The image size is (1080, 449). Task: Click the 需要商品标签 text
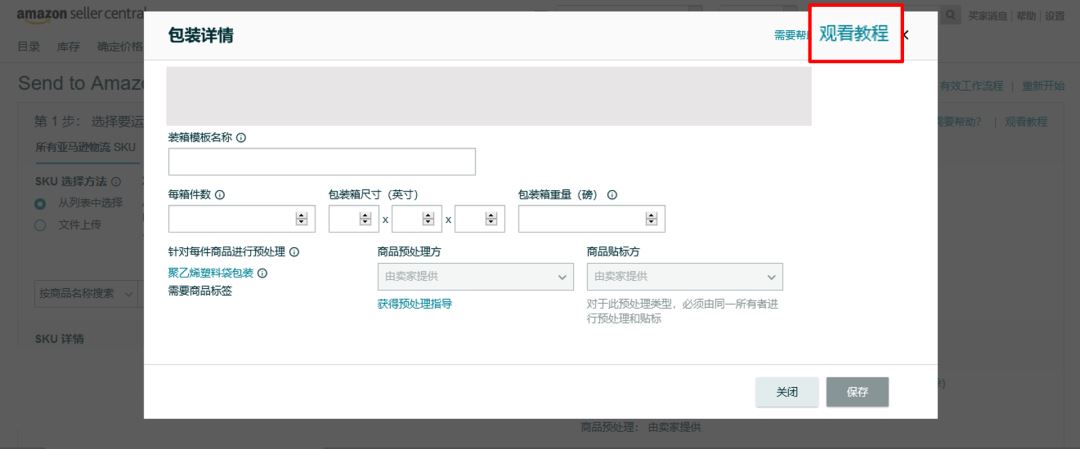[x=200, y=291]
